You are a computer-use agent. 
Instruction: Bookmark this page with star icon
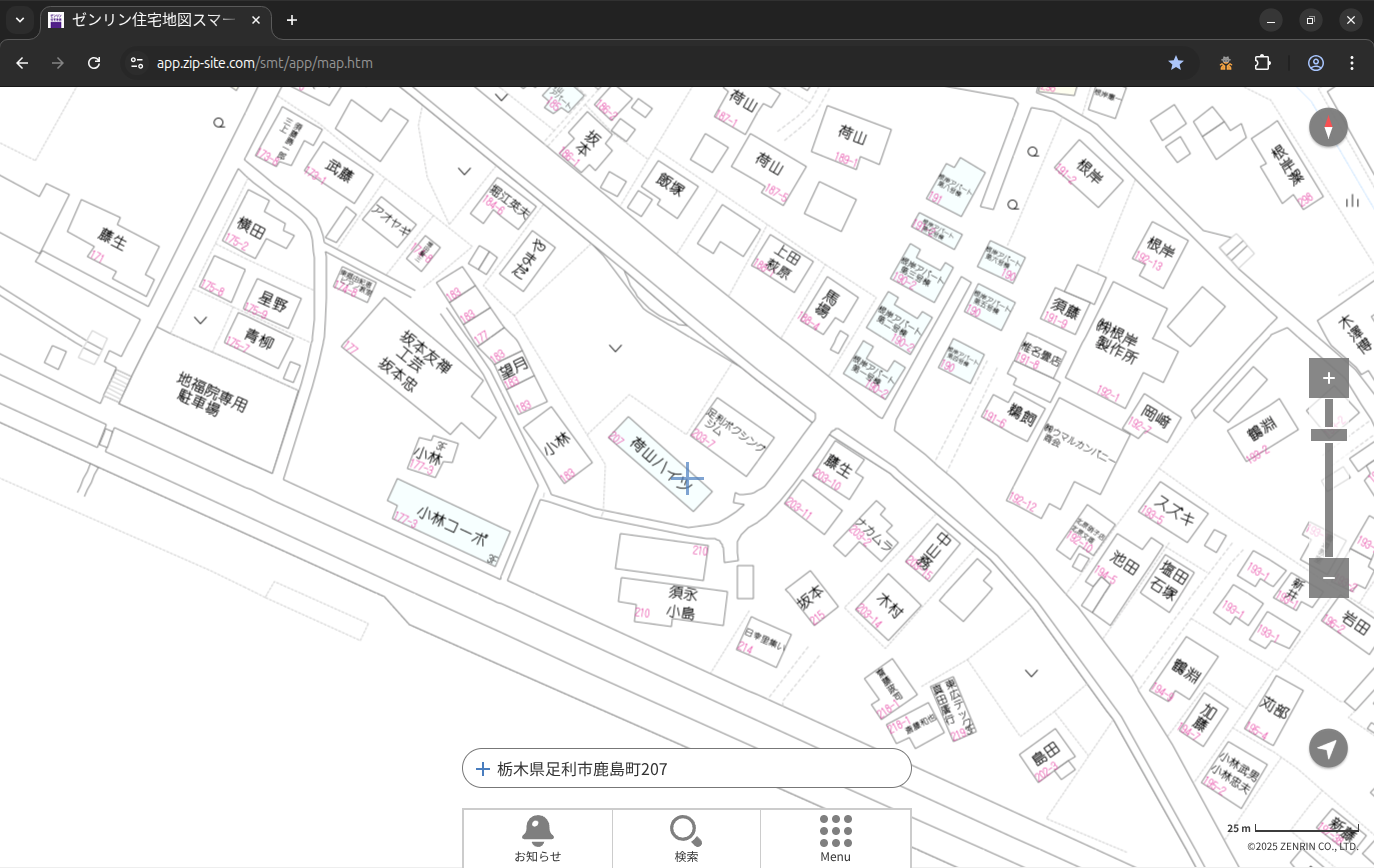(1176, 63)
